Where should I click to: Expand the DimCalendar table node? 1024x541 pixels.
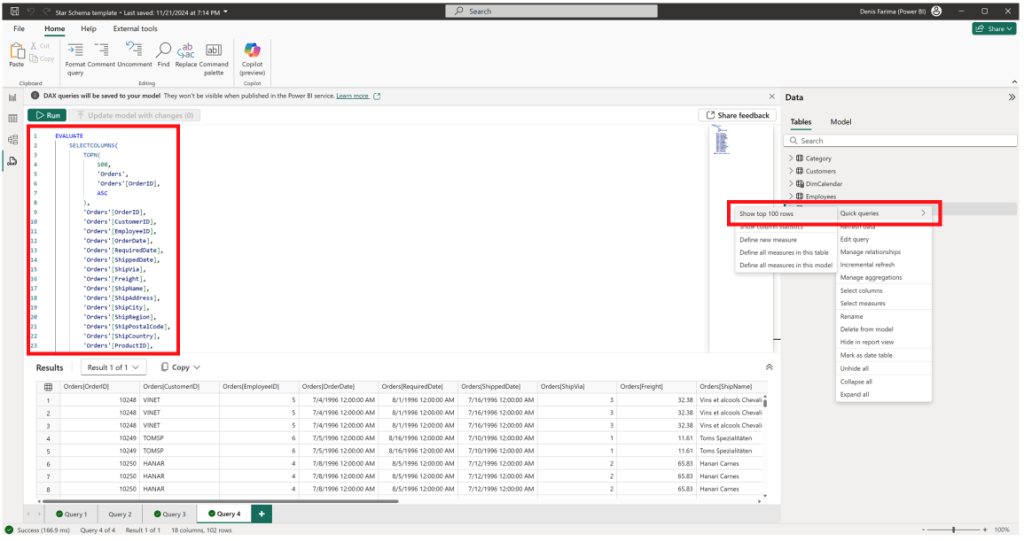point(791,184)
